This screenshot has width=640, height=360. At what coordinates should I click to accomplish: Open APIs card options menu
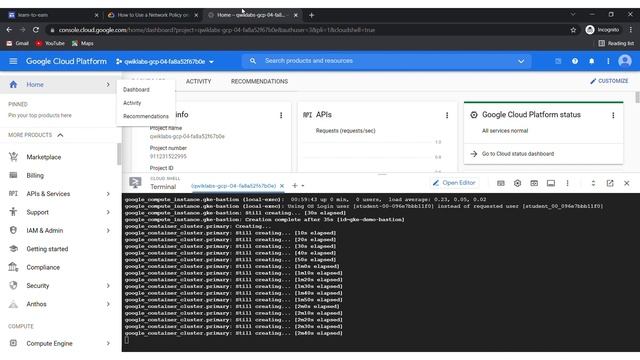(447, 116)
